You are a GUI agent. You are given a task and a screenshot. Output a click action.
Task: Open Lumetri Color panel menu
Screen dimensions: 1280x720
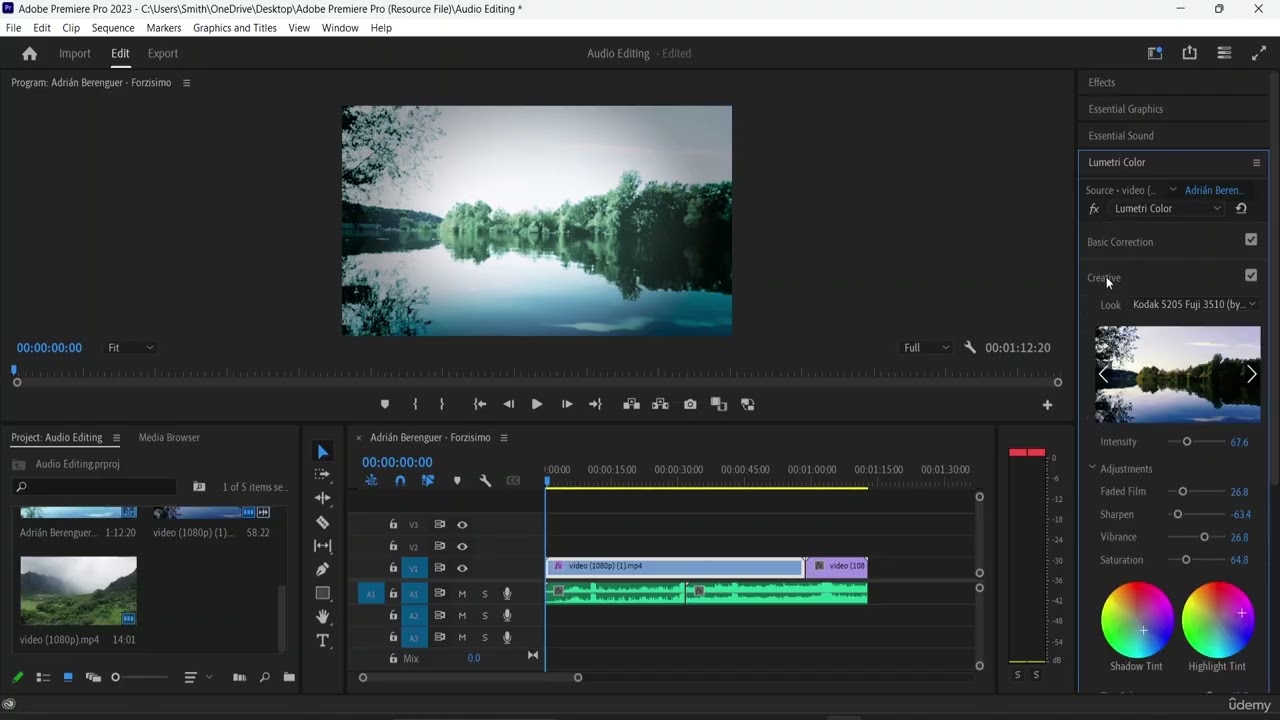tap(1256, 162)
